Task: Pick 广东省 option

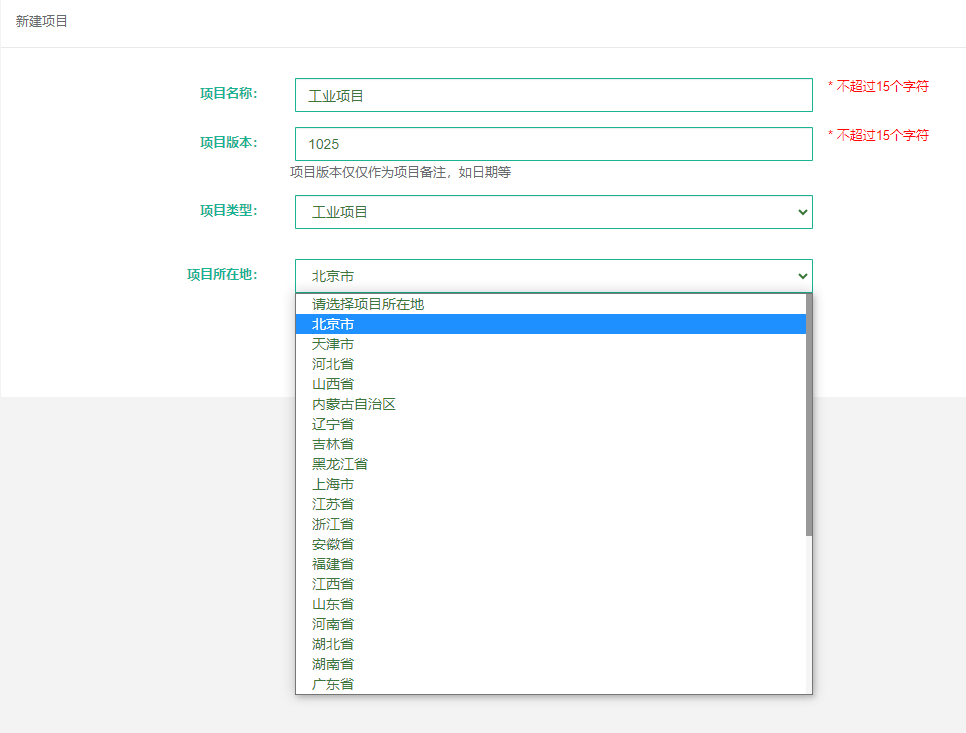Action: click(x=550, y=684)
